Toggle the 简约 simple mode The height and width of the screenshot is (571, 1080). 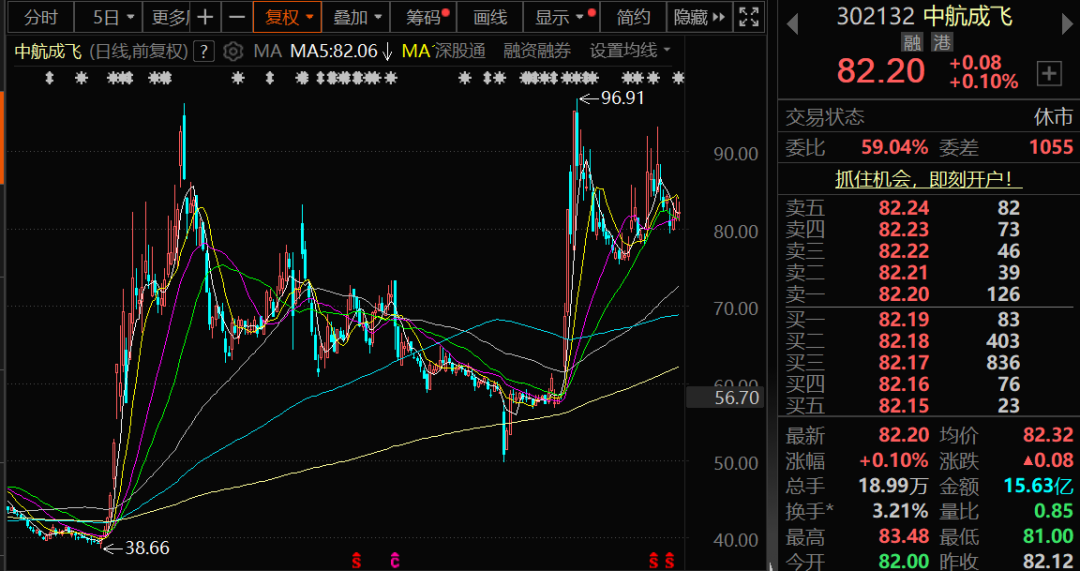coord(633,17)
